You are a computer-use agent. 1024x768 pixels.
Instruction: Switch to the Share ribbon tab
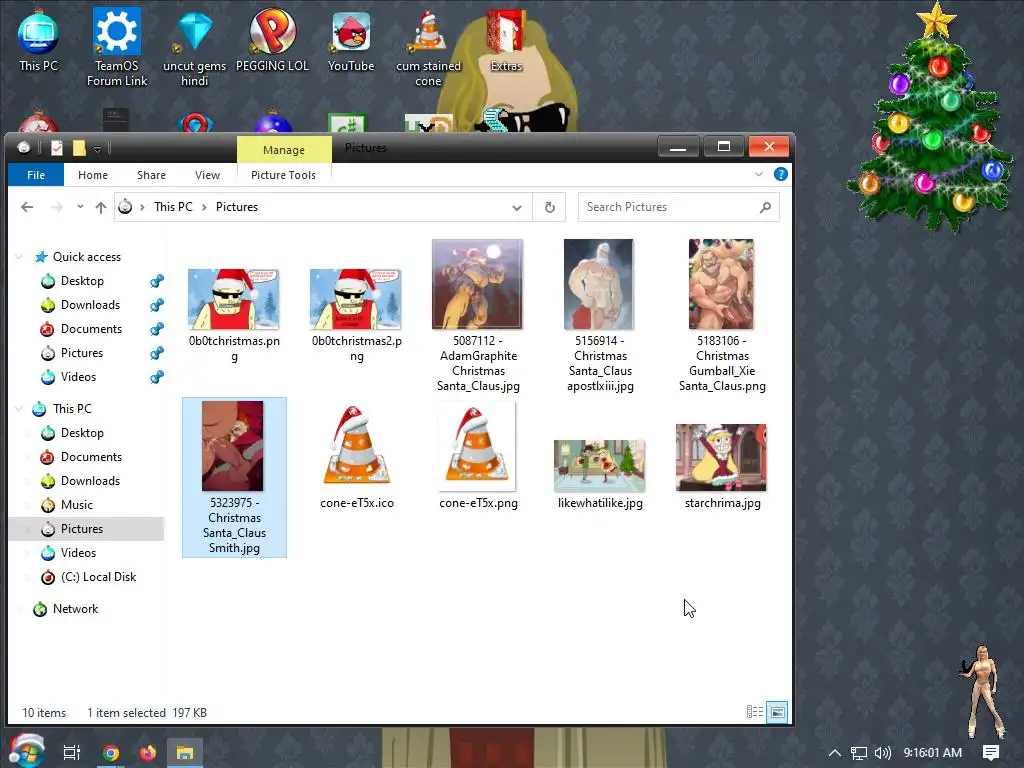(152, 175)
